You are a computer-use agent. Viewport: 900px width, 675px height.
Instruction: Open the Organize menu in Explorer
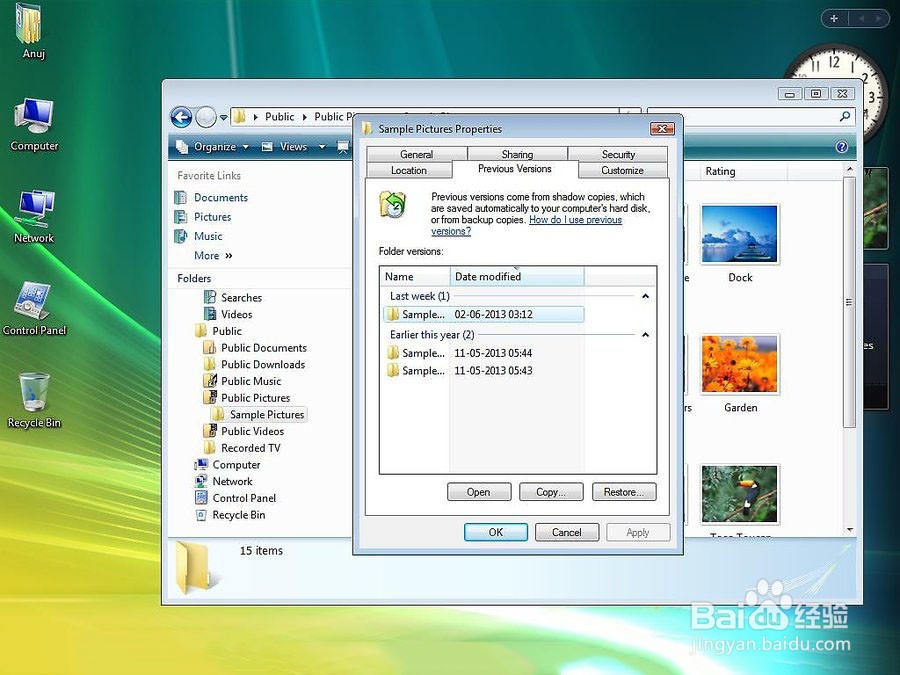click(213, 147)
